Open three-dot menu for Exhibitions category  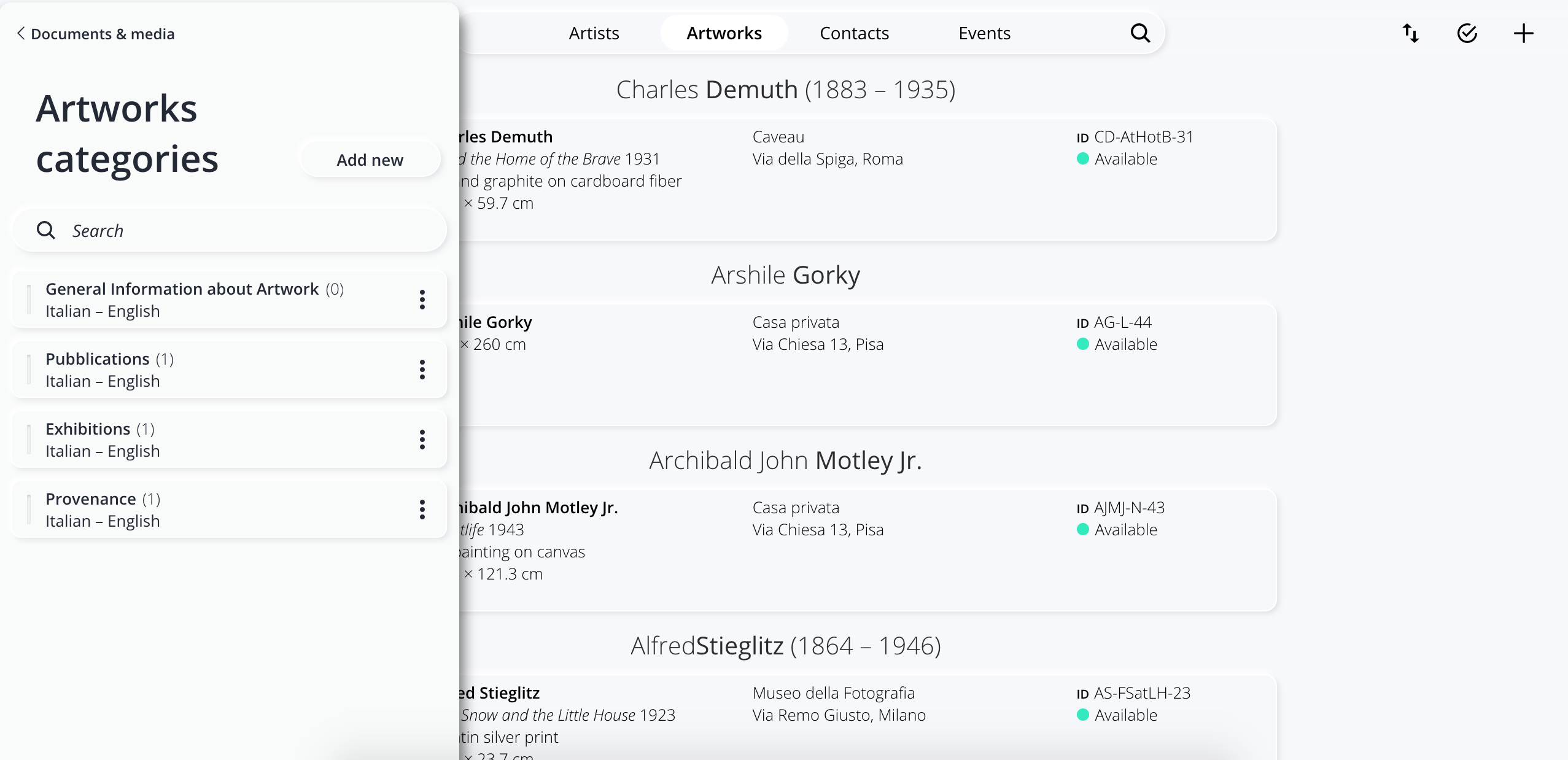pos(422,440)
